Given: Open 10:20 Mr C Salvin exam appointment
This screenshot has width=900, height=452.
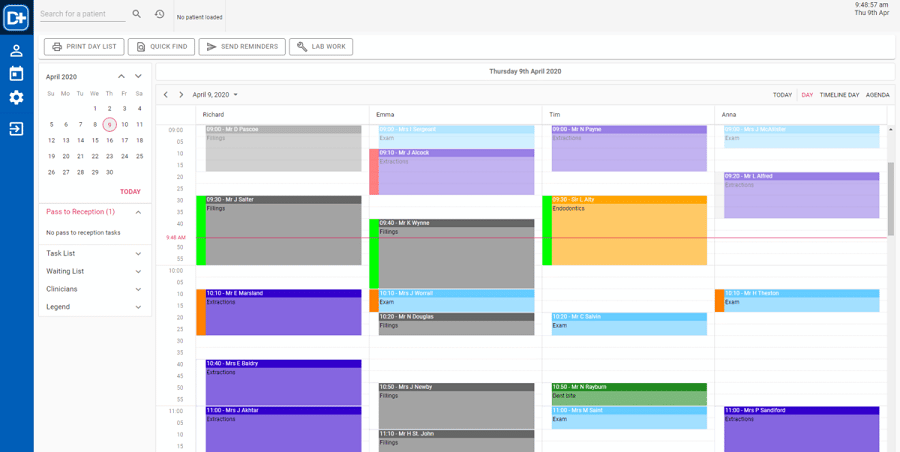Looking at the screenshot, I should tap(629, 324).
